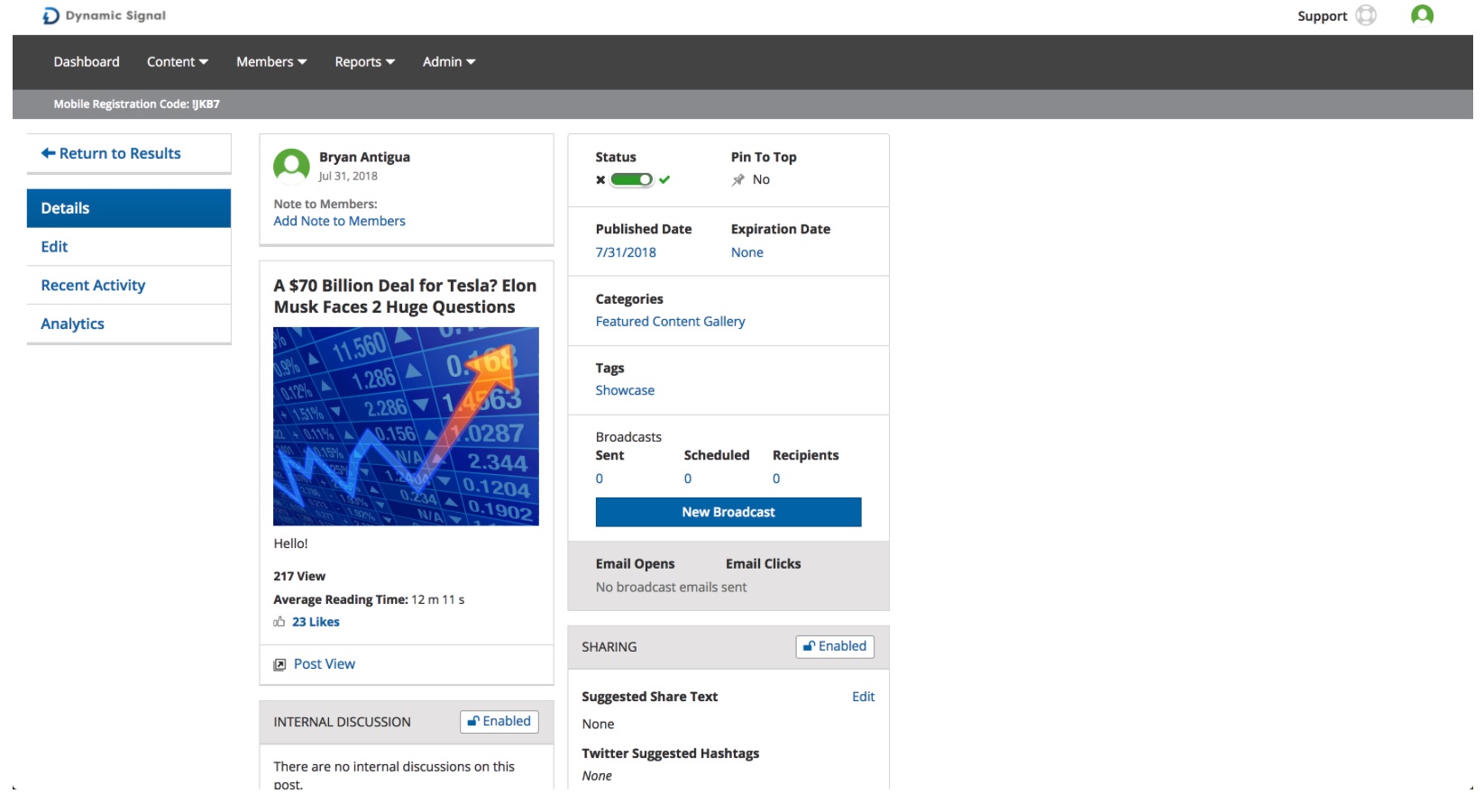Click Bryan Antigua's avatar icon
The image size is (1484, 812).
coord(291,167)
